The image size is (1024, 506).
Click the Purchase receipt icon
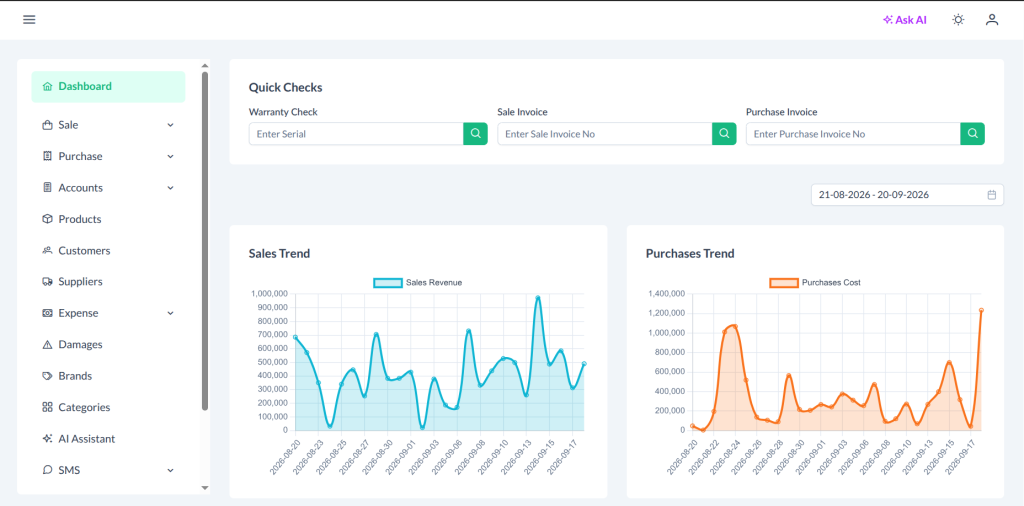coord(47,156)
